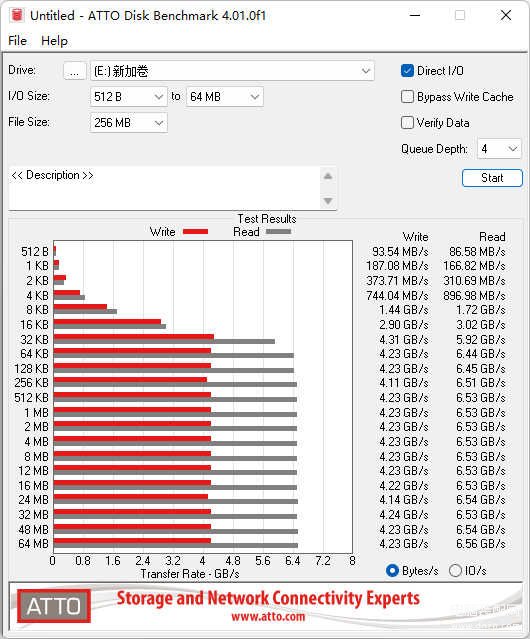Click inside the Description text field
The width and height of the screenshot is (530, 639).
(165, 188)
